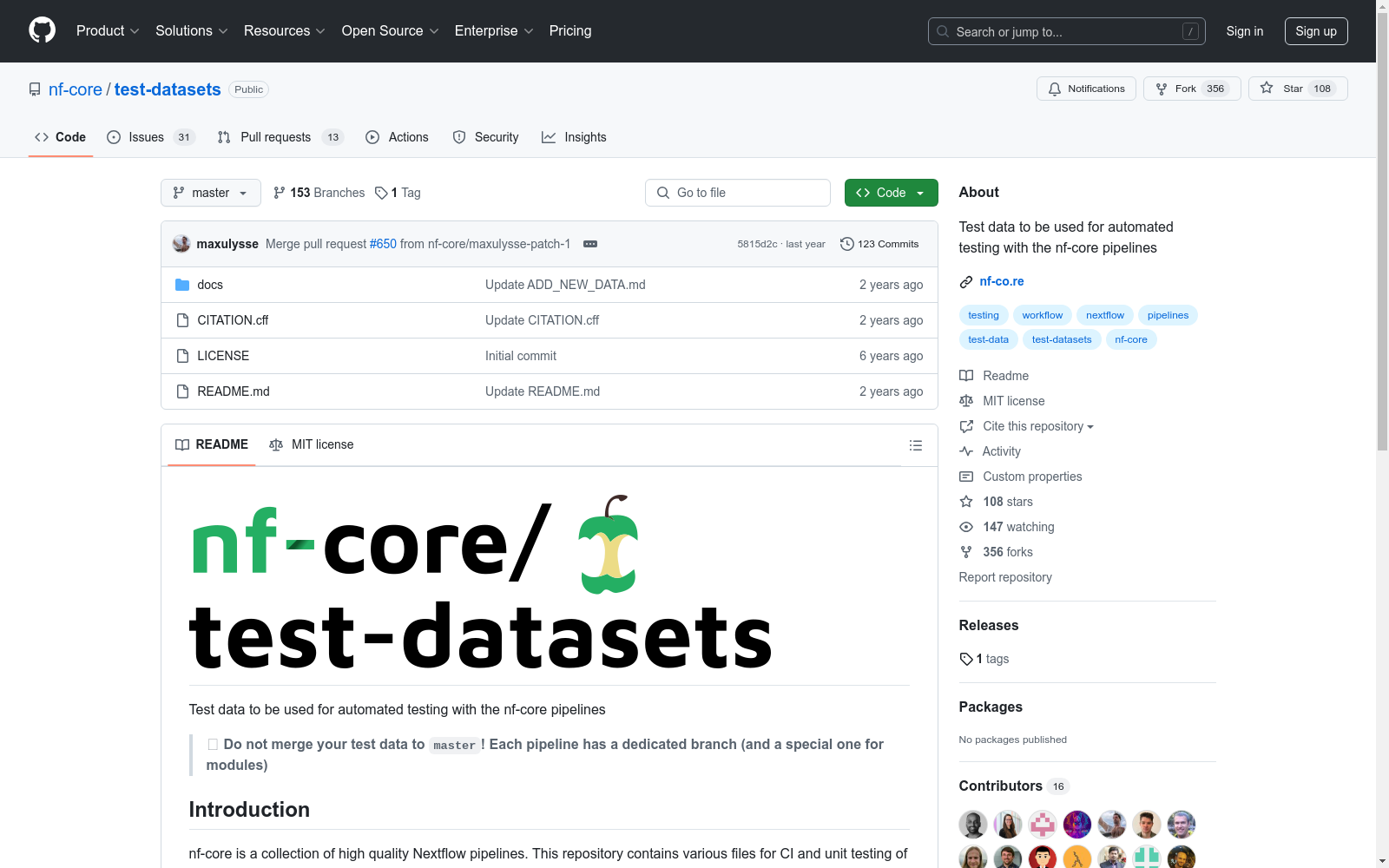Open the Issues tab
The image size is (1389, 868).
[x=151, y=137]
